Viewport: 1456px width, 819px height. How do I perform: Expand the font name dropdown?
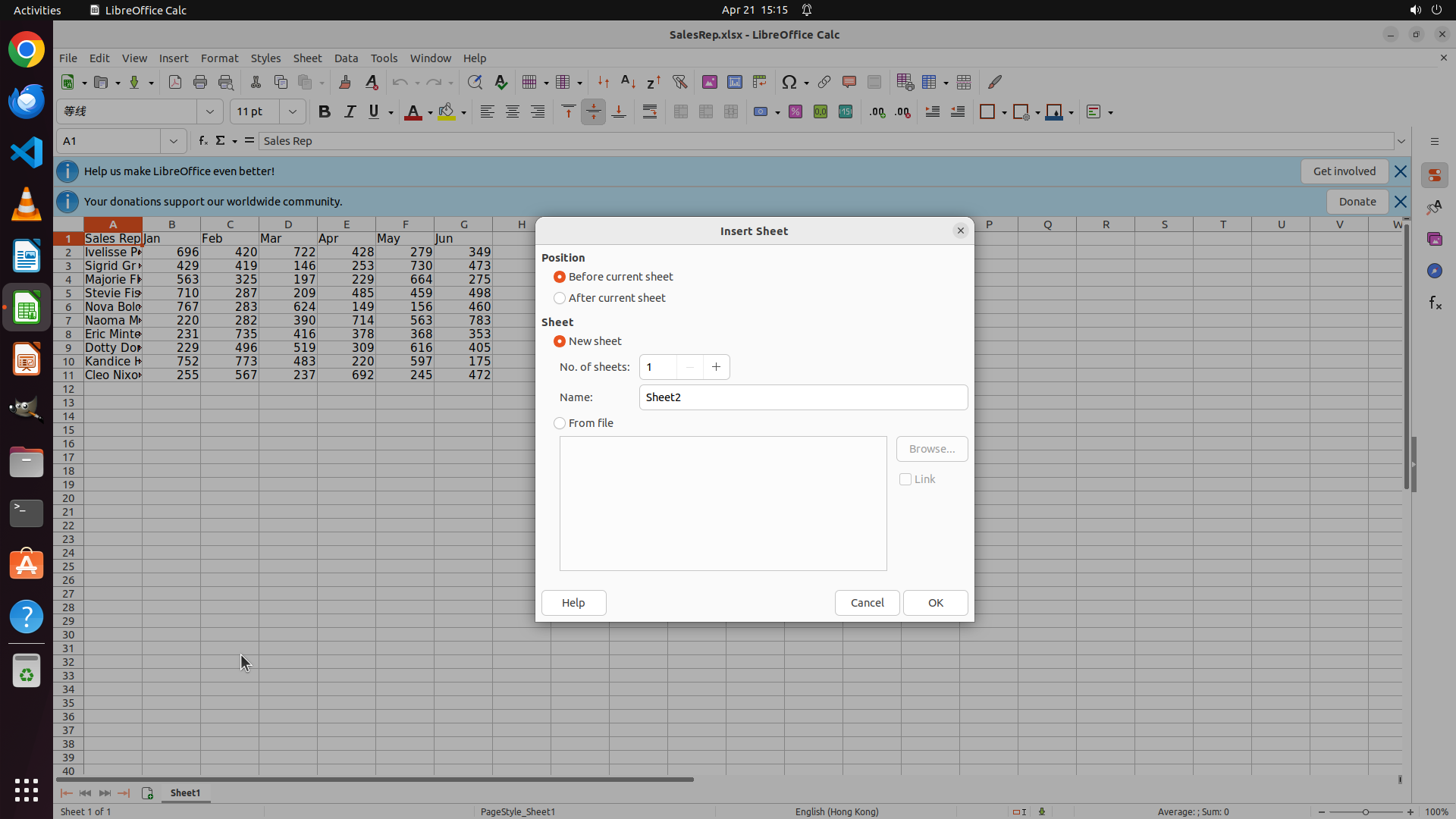(x=210, y=112)
